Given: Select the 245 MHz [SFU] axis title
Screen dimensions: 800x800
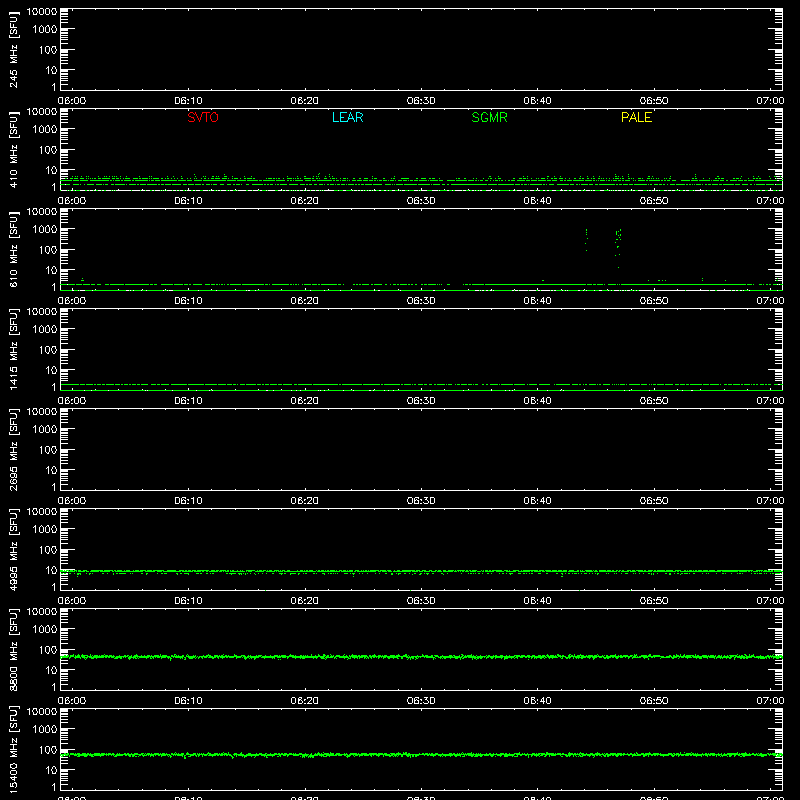Looking at the screenshot, I should point(13,49).
